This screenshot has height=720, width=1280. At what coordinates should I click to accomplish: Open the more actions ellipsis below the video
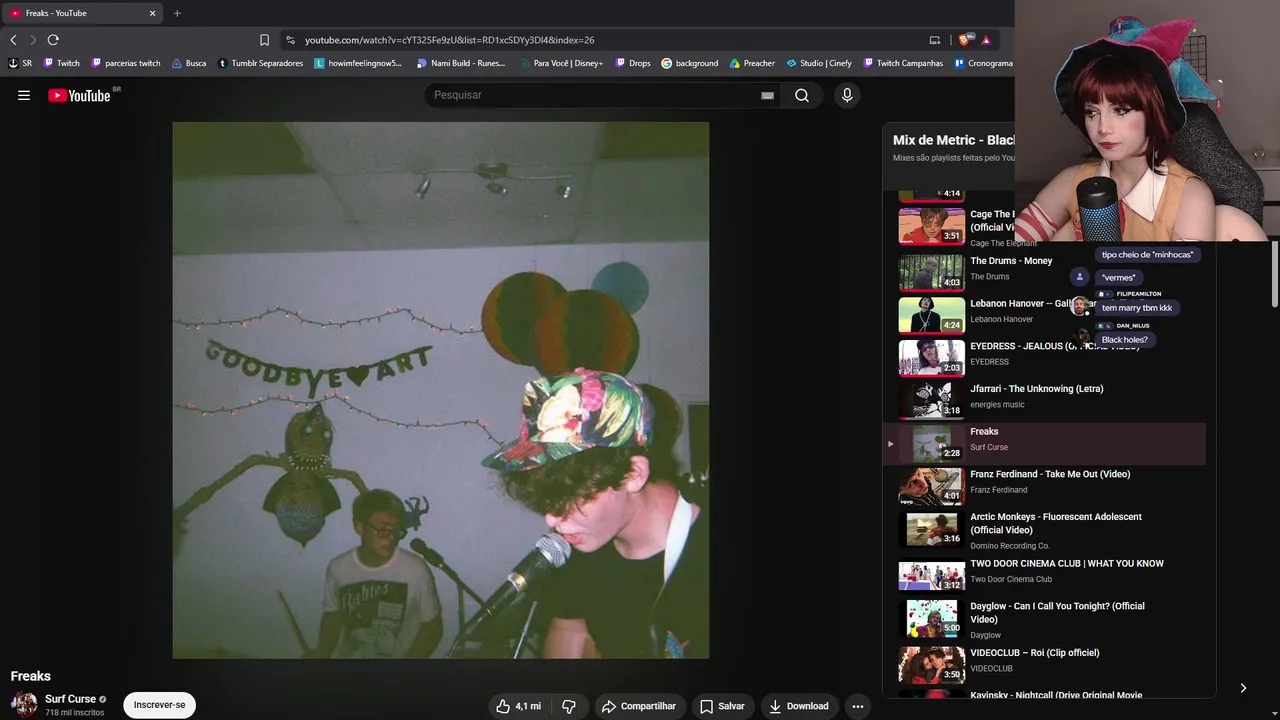point(857,706)
